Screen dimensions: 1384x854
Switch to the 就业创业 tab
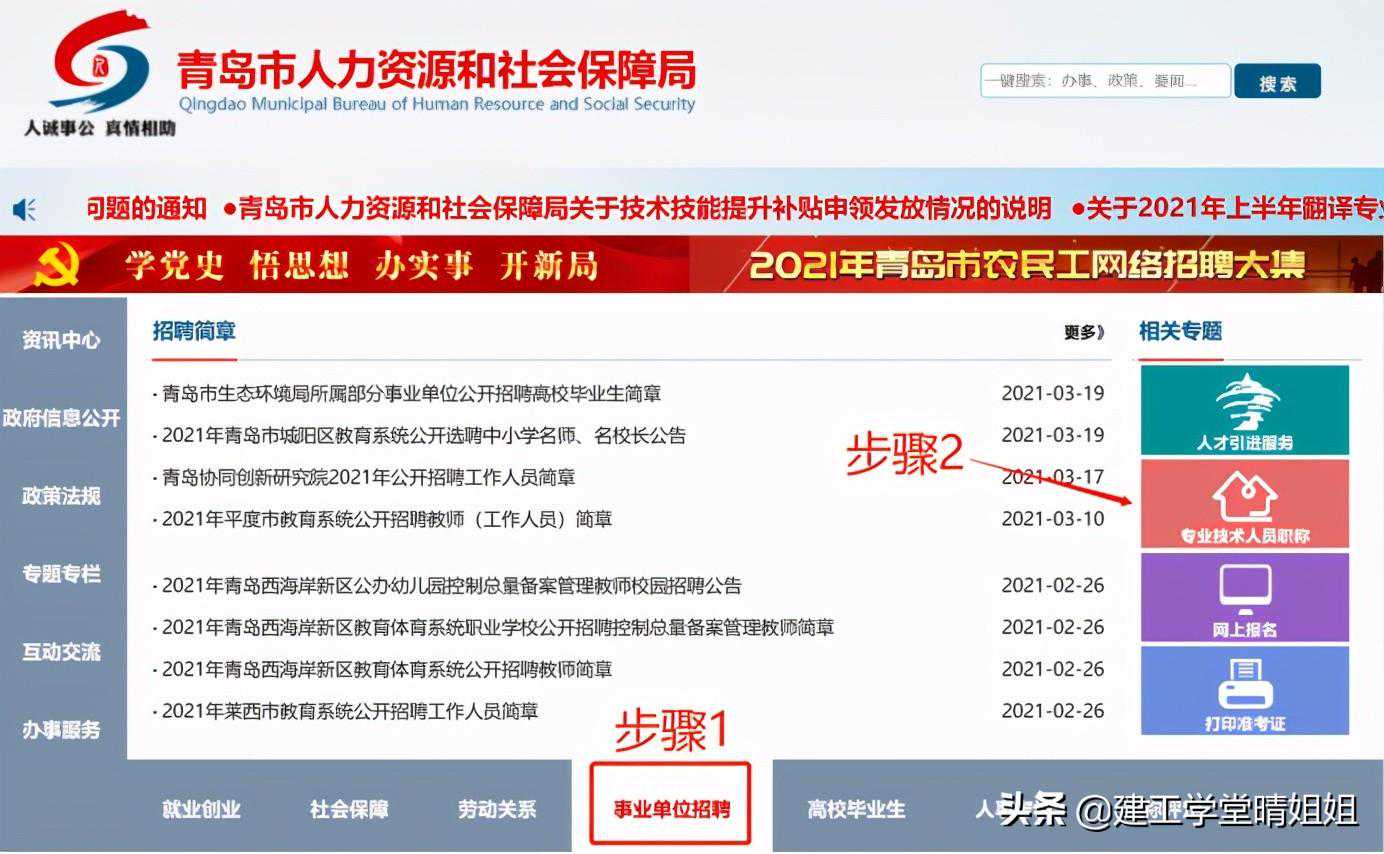[x=201, y=809]
